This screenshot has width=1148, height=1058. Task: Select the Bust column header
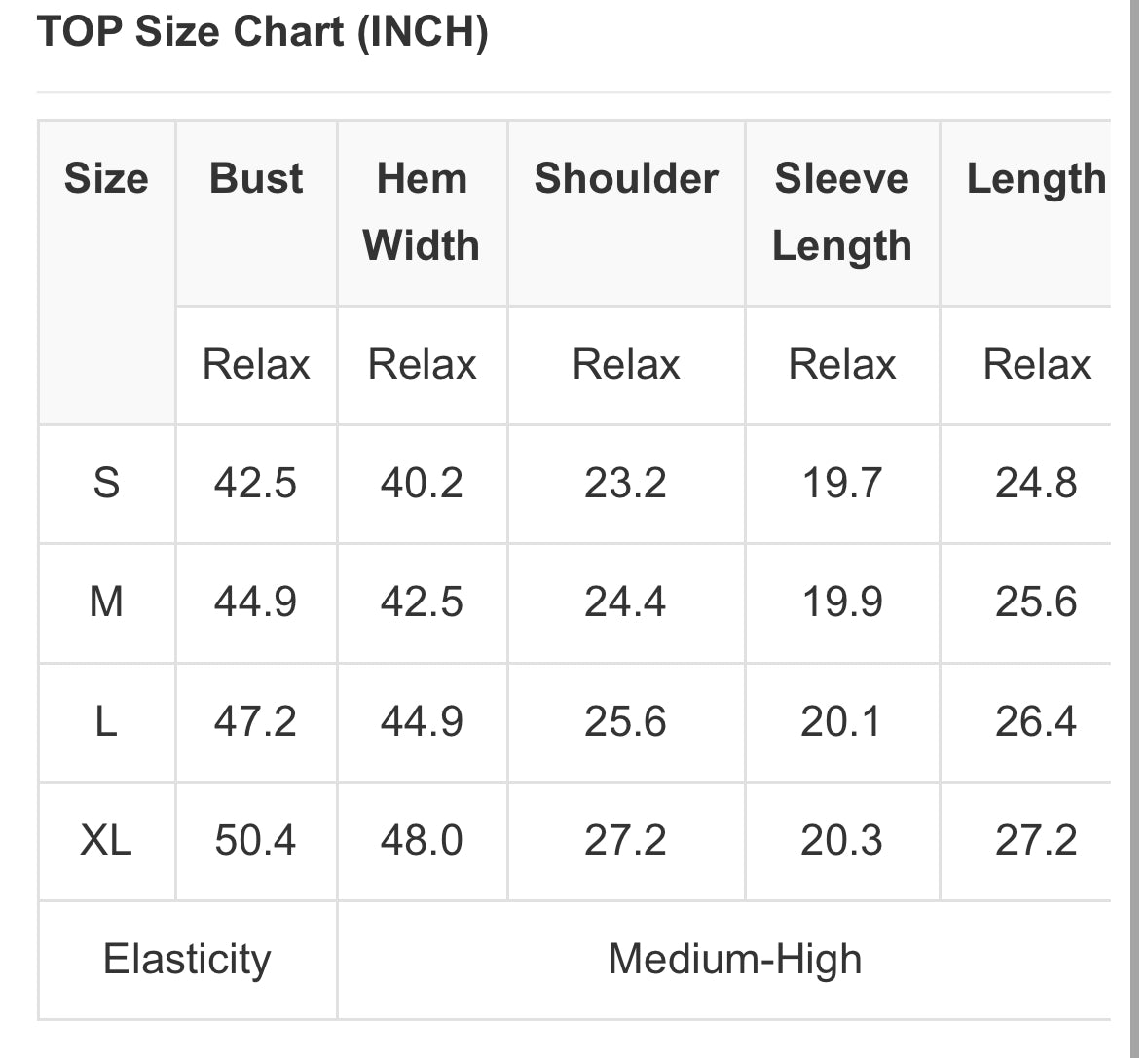[x=256, y=179]
